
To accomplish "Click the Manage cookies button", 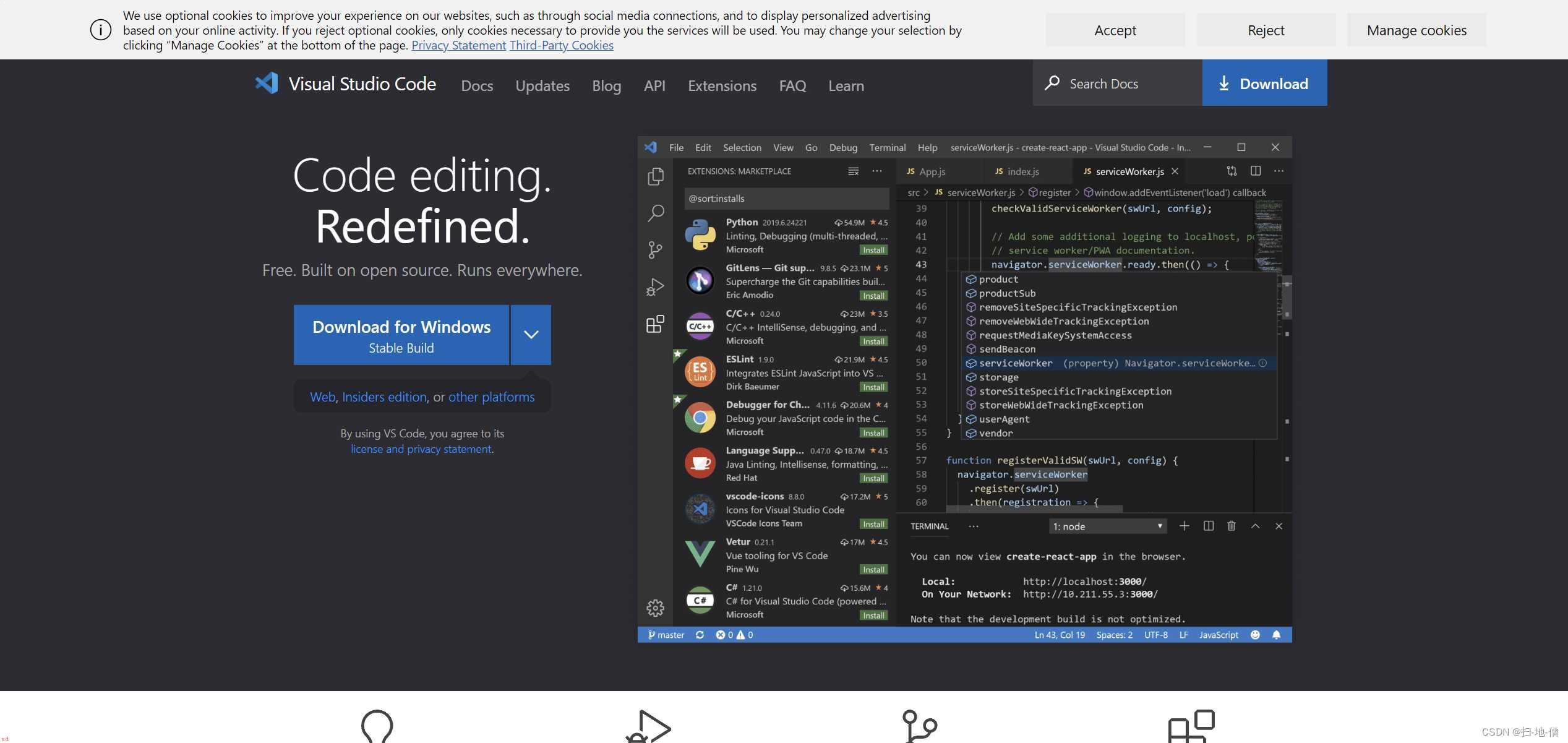I will pos(1416,30).
